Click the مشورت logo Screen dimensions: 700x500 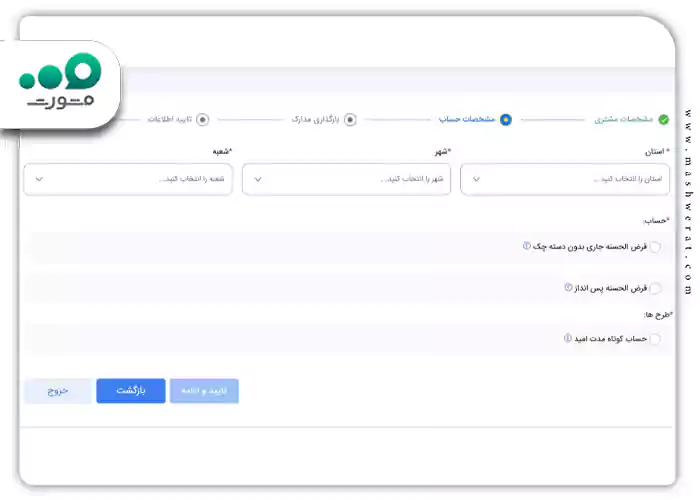tap(60, 81)
